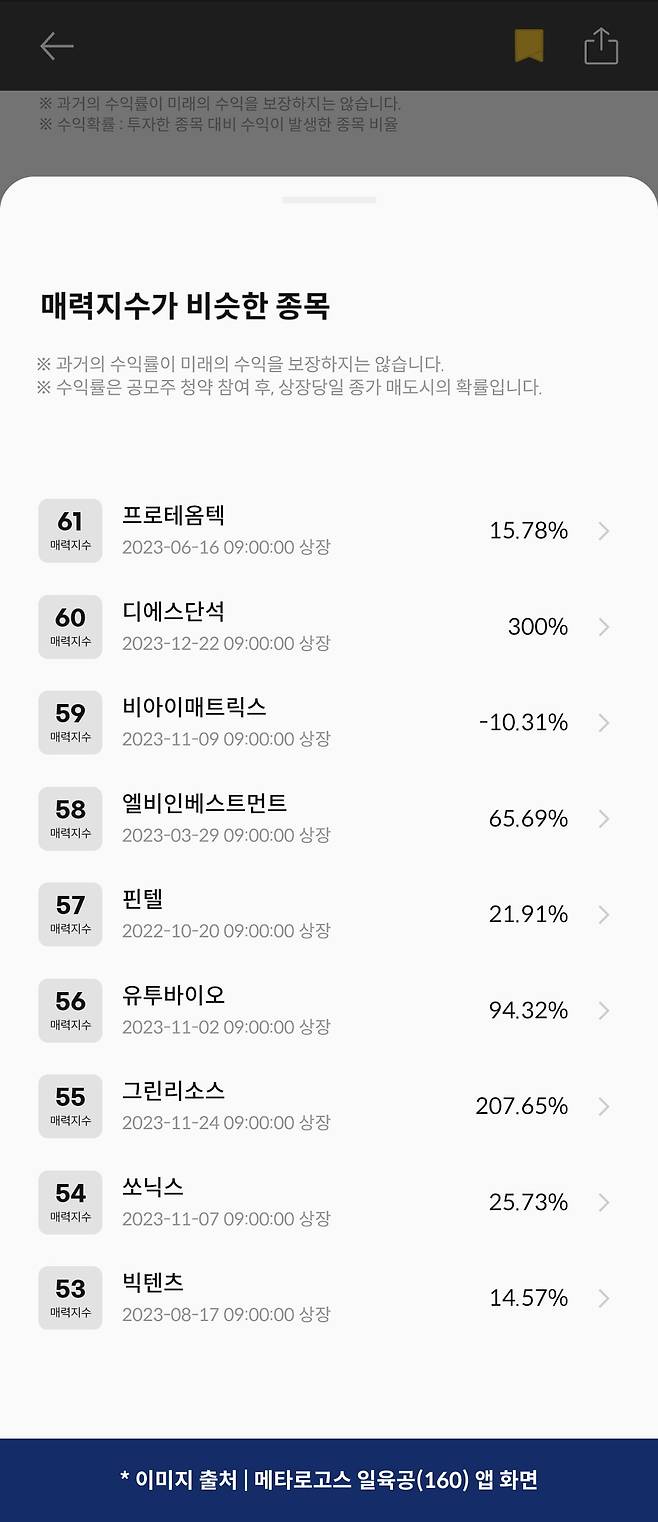Tap the -10.31% return value
Image resolution: width=658 pixels, height=1522 pixels.
523,723
